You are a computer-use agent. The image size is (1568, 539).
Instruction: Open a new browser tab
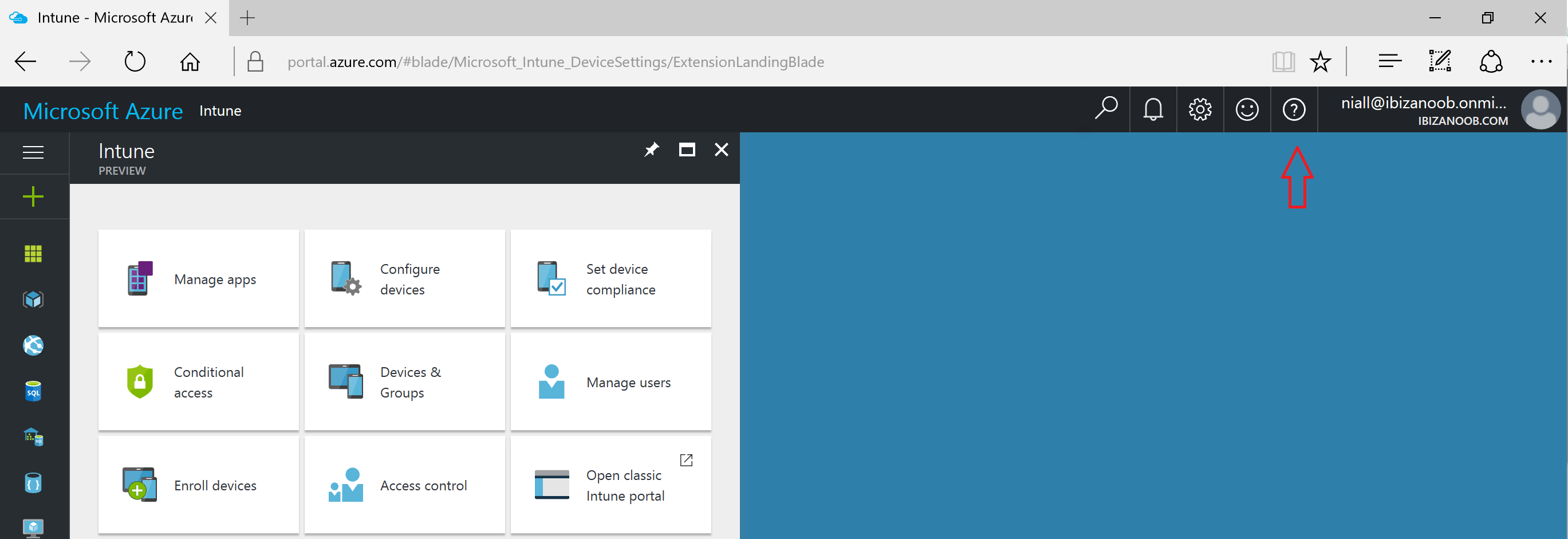pyautogui.click(x=248, y=18)
